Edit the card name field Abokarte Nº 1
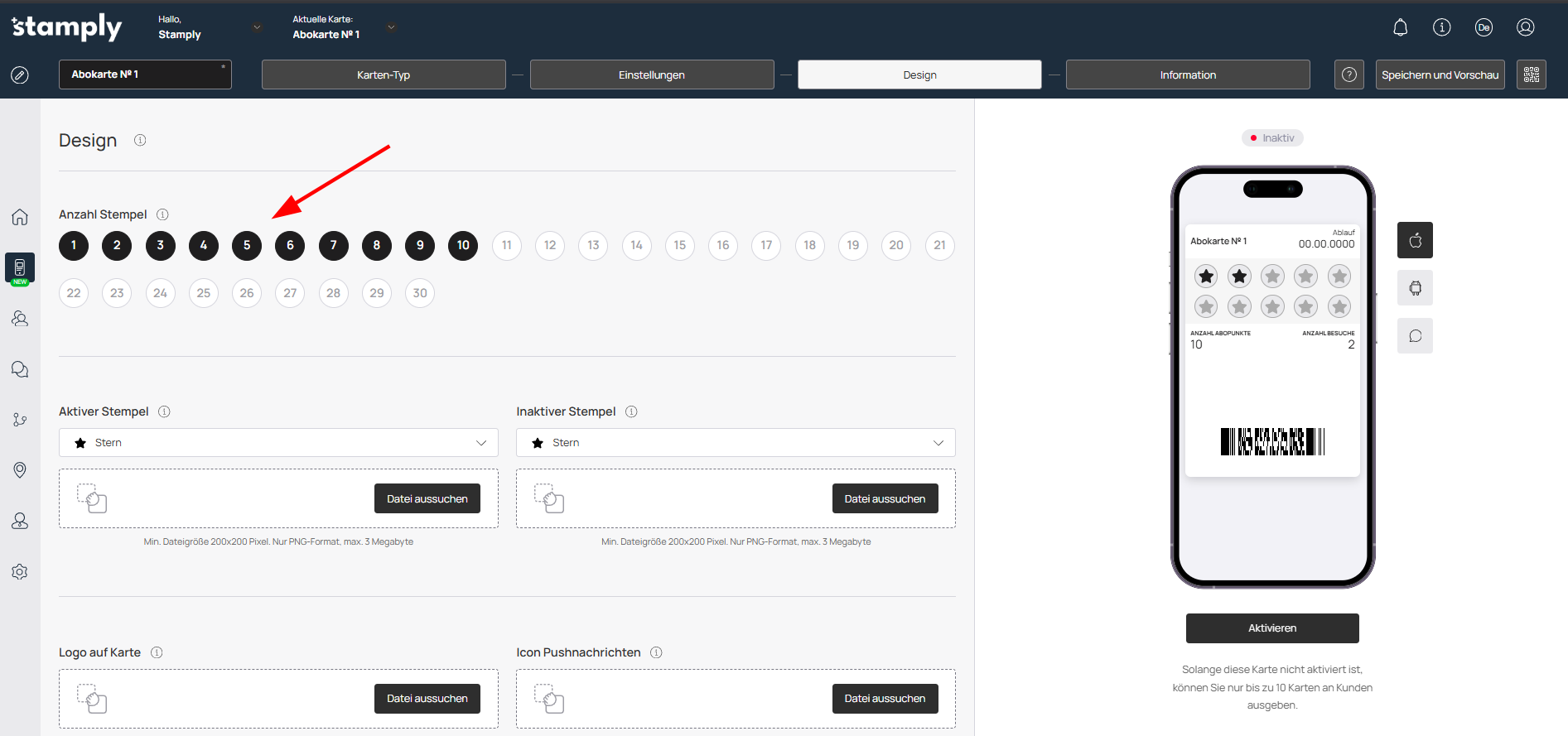Screen dimensions: 1568x736 coord(145,75)
